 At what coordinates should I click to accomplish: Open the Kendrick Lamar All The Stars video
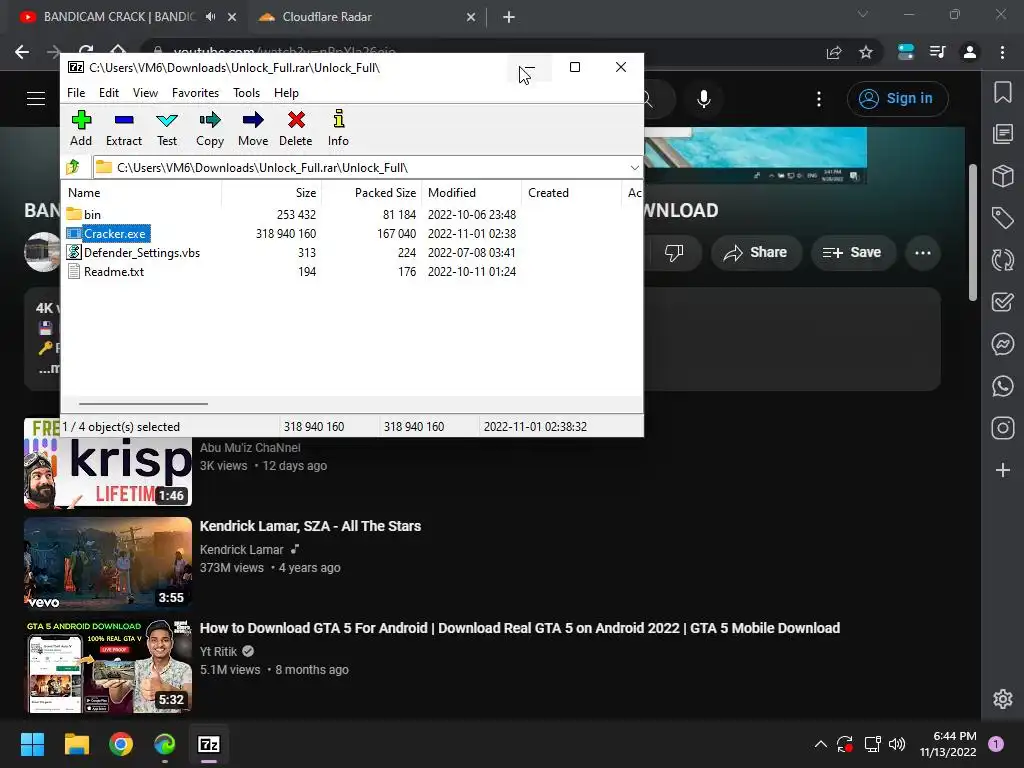[310, 526]
